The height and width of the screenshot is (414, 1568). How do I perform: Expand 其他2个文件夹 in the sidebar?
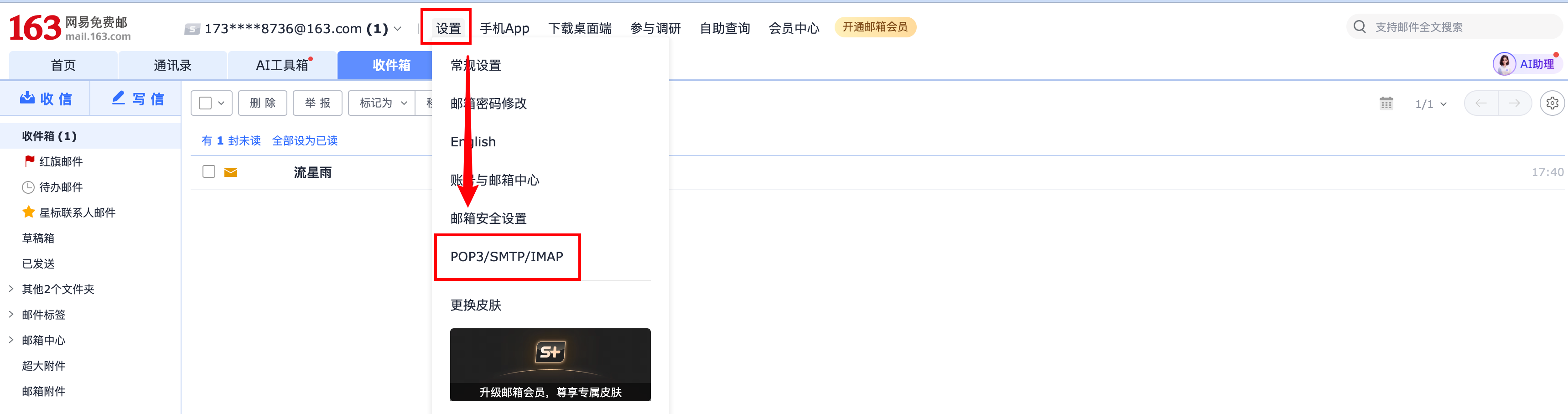pos(11,289)
